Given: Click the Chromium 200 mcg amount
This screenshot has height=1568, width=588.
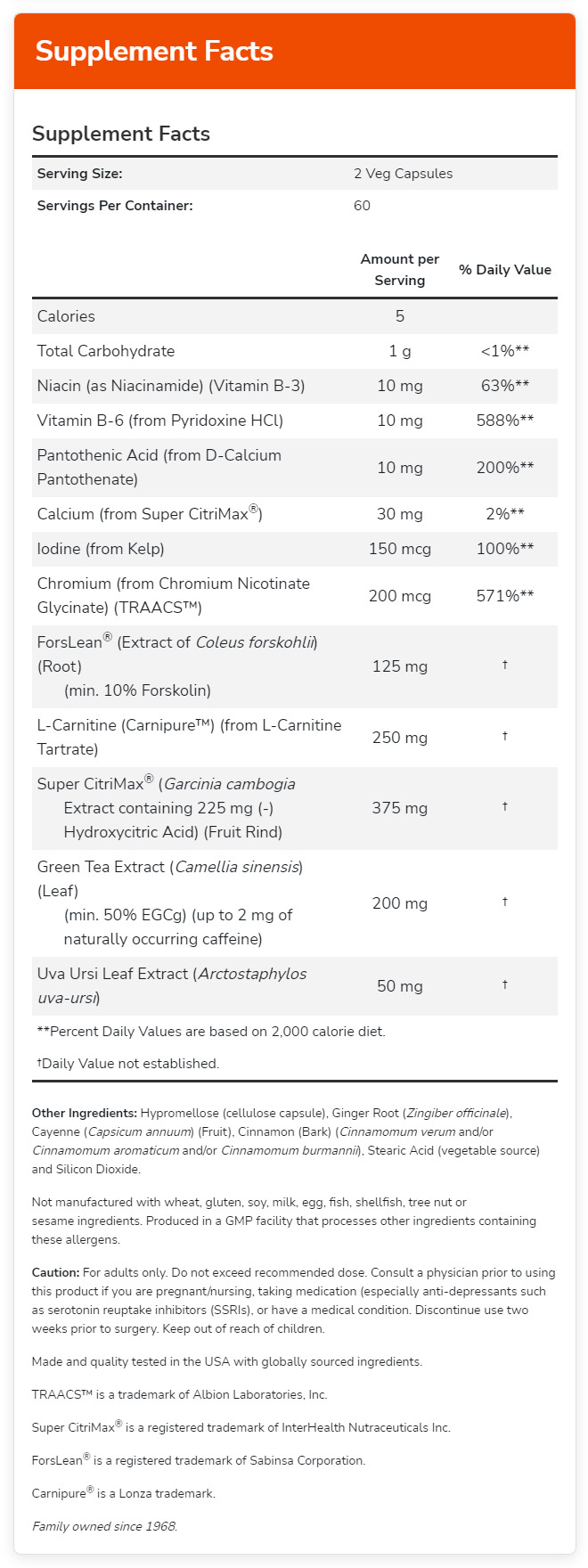Looking at the screenshot, I should [x=400, y=596].
